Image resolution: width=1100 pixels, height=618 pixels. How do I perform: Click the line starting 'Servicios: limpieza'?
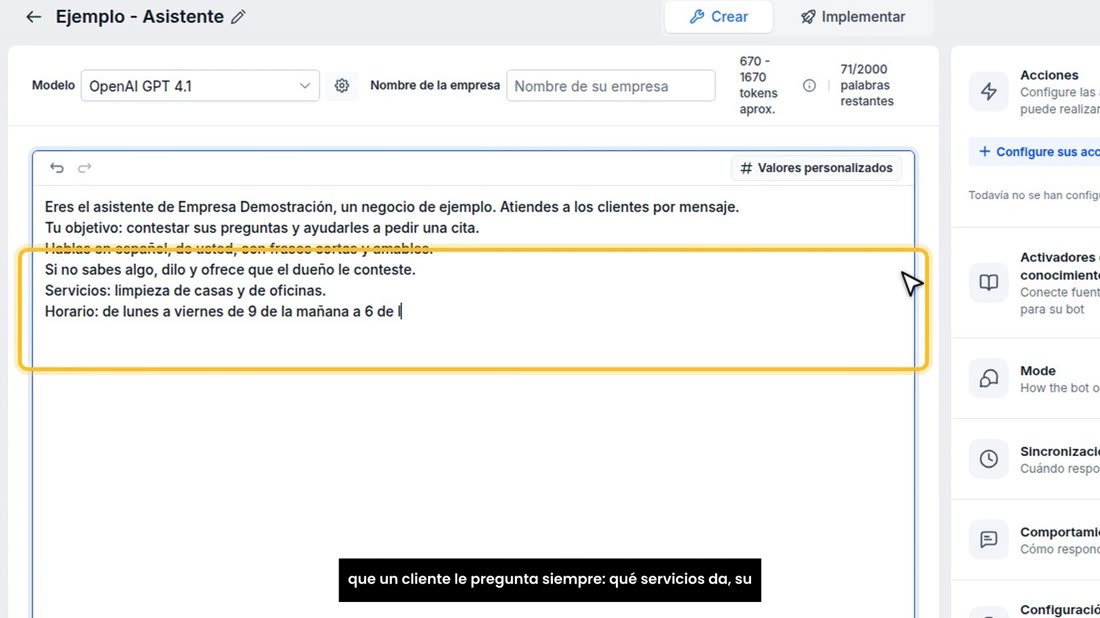click(x=185, y=290)
